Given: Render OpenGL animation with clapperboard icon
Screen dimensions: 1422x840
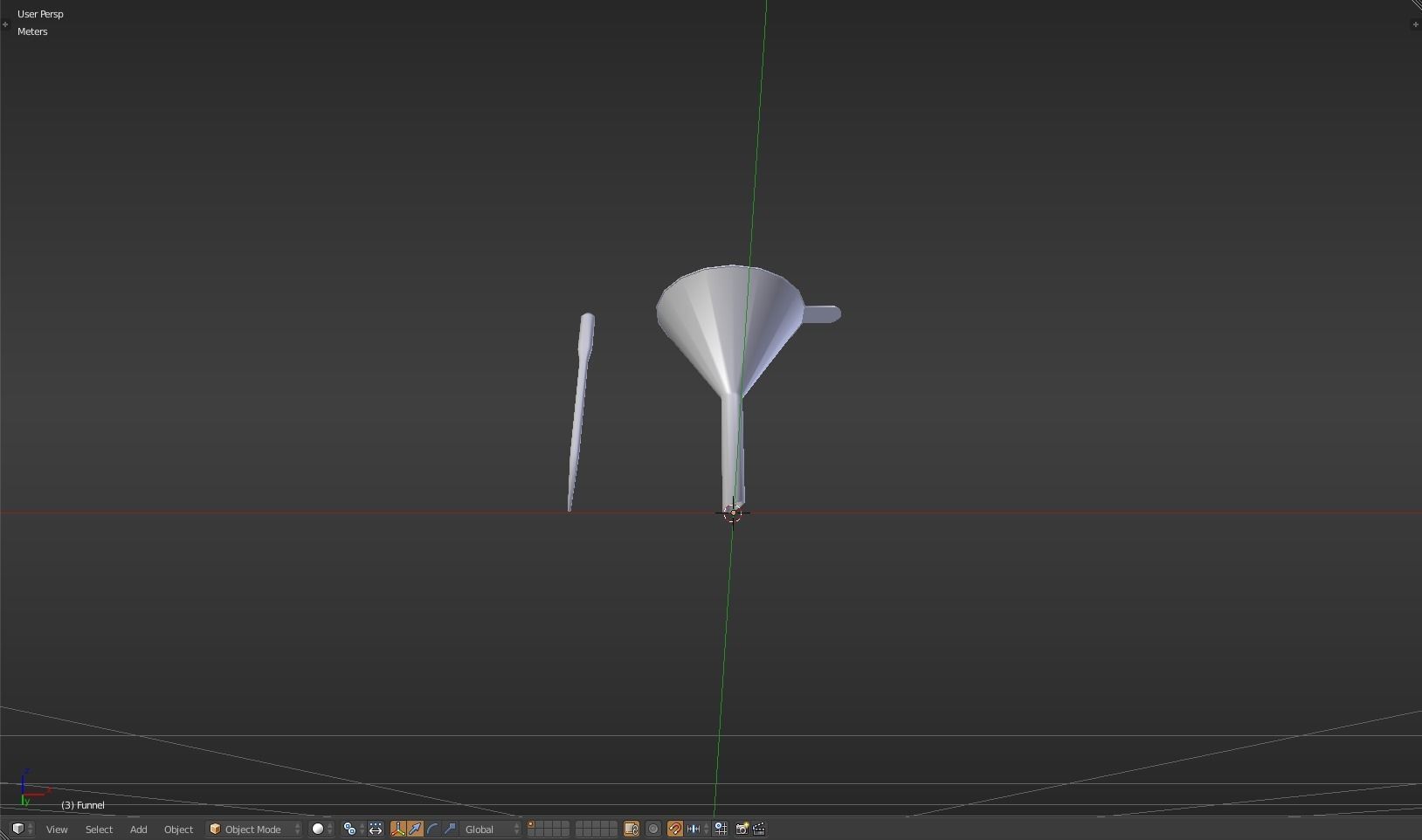Looking at the screenshot, I should pyautogui.click(x=759, y=829).
